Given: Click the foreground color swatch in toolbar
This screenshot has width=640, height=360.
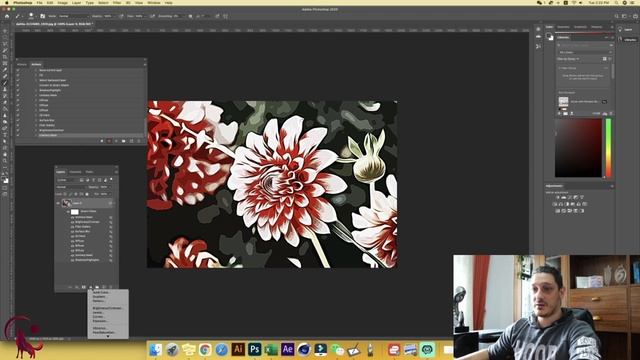Looking at the screenshot, I should click(x=4, y=178).
